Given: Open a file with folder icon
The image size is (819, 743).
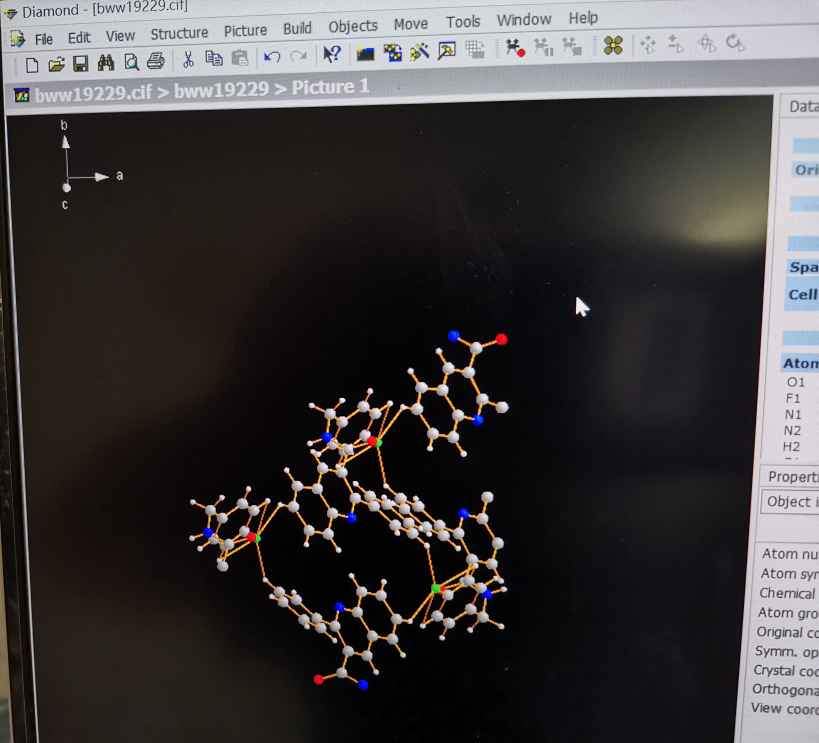Looking at the screenshot, I should click(56, 64).
